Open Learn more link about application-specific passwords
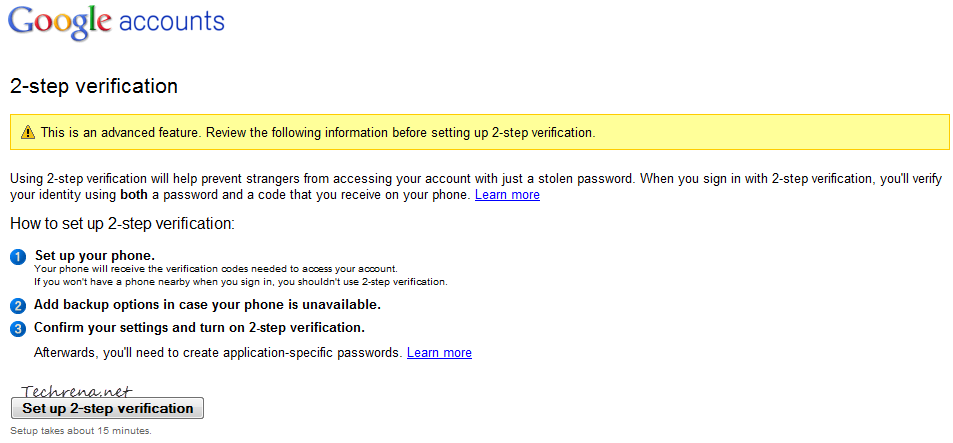The width and height of the screenshot is (953, 443). (439, 352)
